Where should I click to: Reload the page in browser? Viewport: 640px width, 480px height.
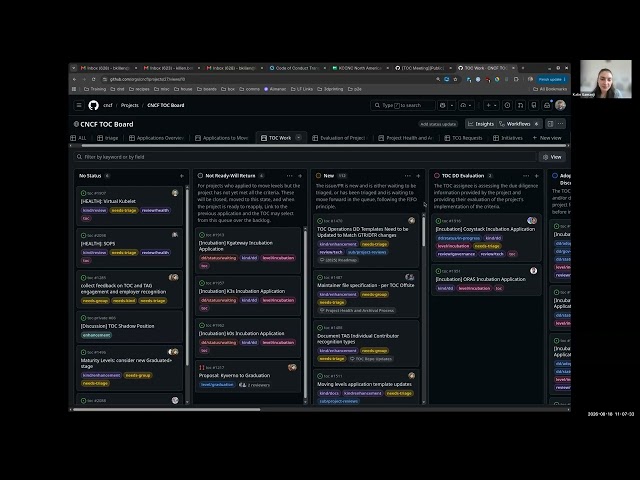[93, 79]
